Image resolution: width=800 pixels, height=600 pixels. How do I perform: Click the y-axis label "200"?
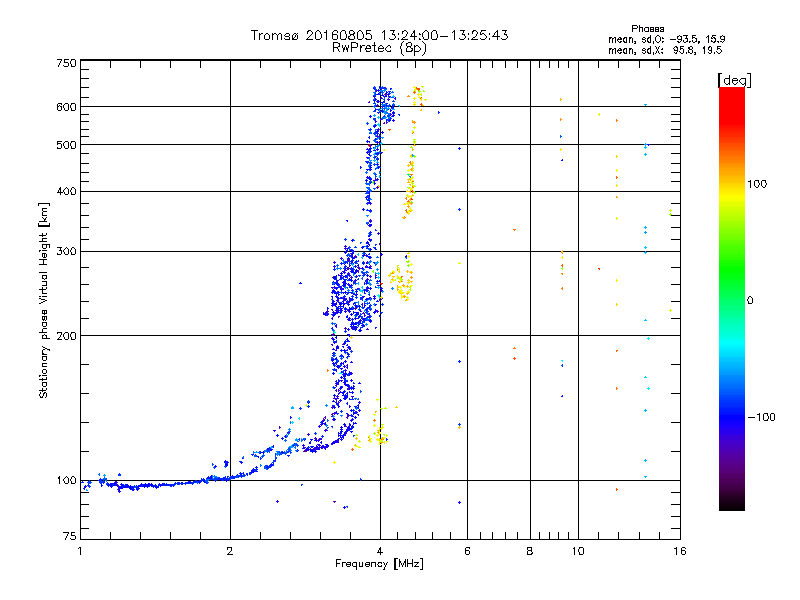point(66,336)
